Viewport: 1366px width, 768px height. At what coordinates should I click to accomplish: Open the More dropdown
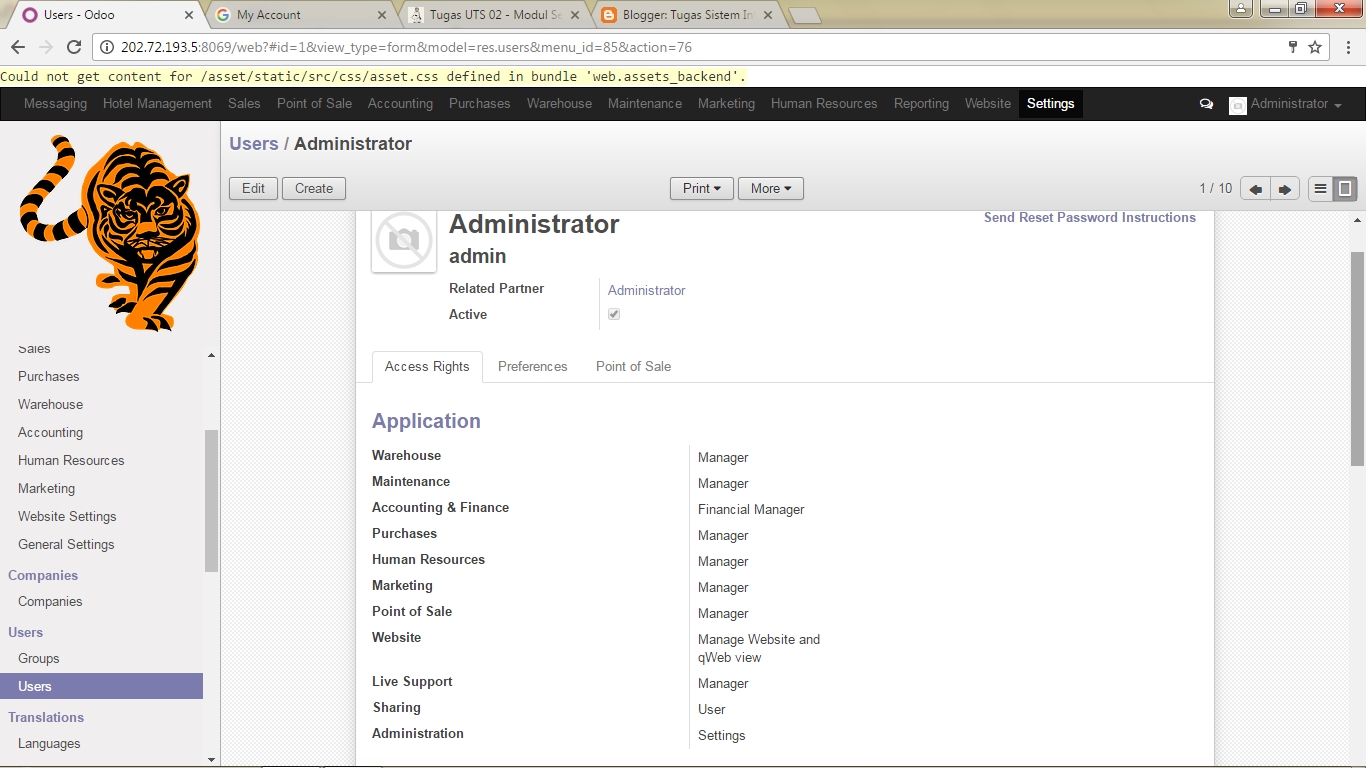click(x=771, y=188)
